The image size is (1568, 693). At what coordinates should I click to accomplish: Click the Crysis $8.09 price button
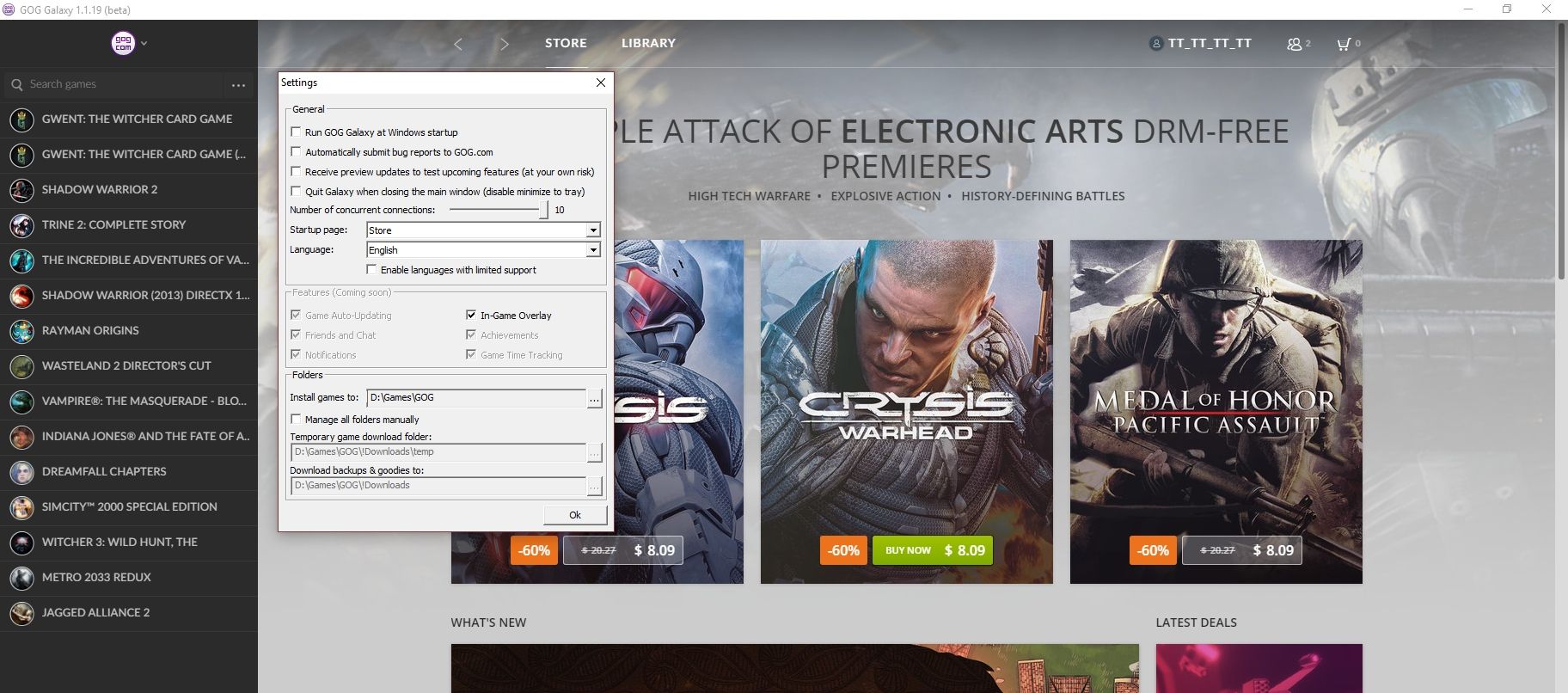[x=623, y=550]
